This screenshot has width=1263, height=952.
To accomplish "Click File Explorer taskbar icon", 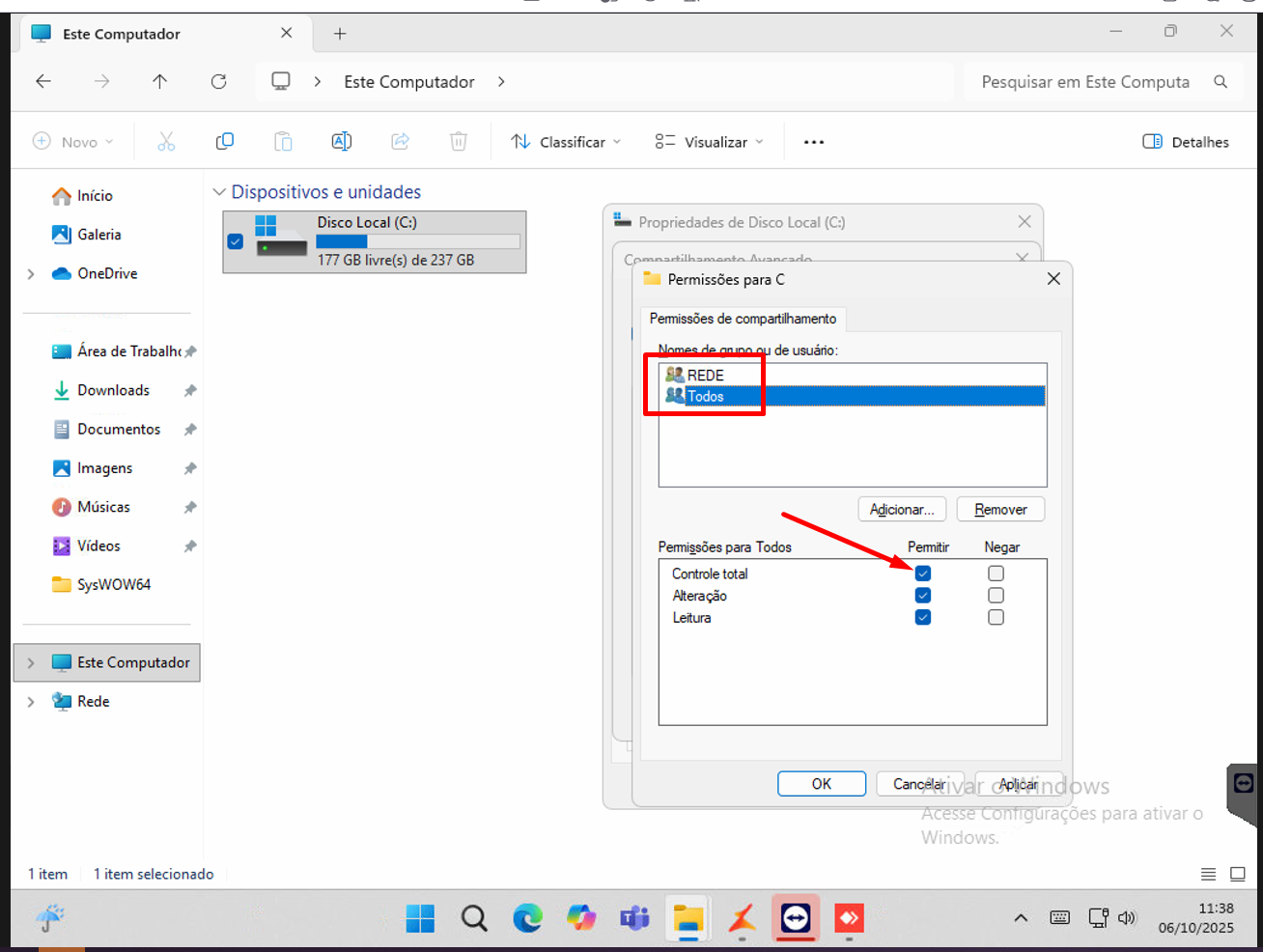I will click(x=688, y=918).
